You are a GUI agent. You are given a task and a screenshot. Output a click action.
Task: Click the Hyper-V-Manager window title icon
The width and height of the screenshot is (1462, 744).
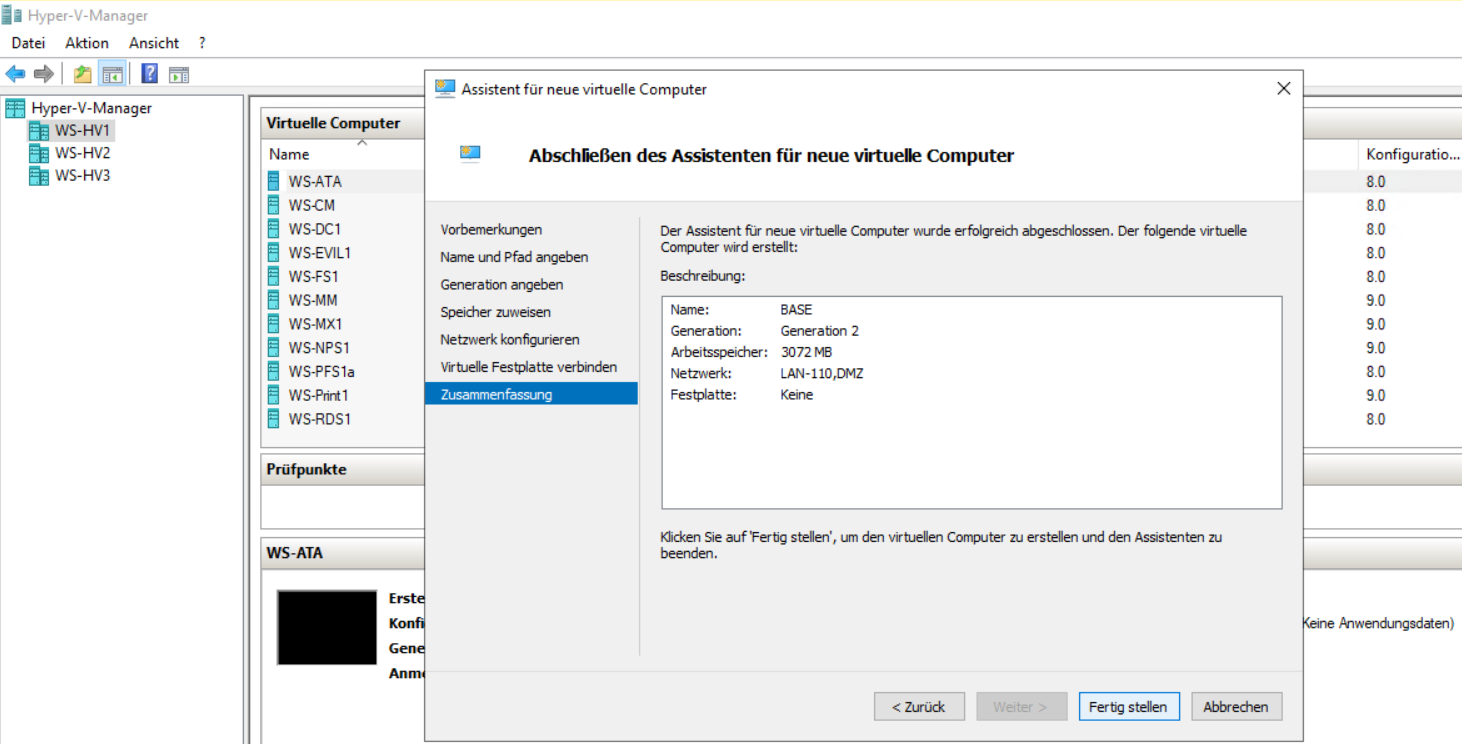pos(12,15)
